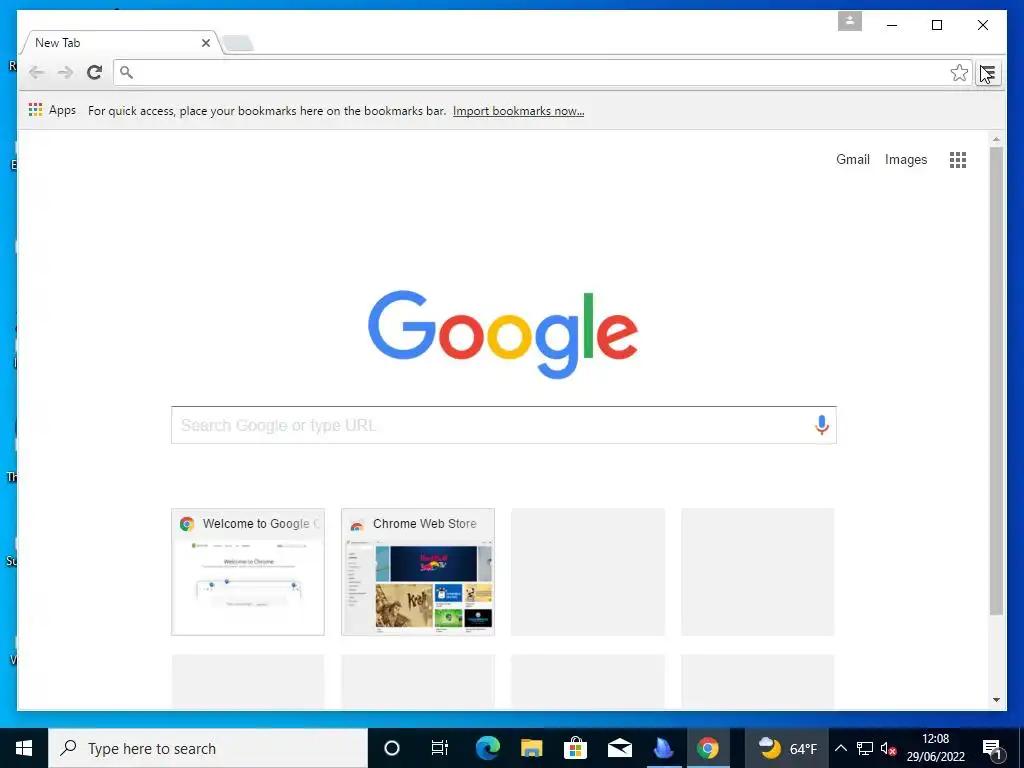Open File Explorer from the taskbar
This screenshot has width=1024, height=768.
tap(532, 748)
